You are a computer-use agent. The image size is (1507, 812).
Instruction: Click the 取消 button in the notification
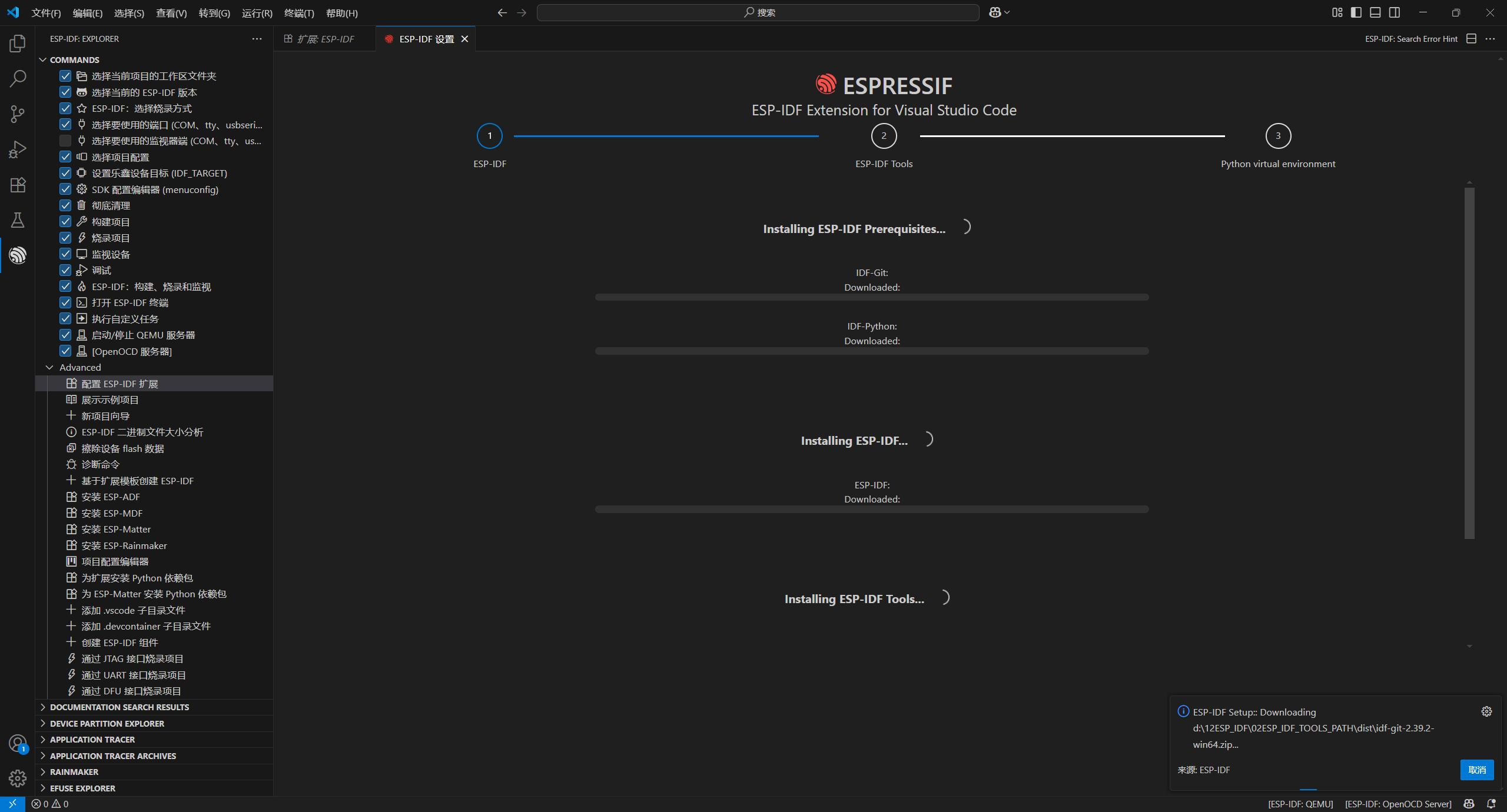pyautogui.click(x=1476, y=770)
